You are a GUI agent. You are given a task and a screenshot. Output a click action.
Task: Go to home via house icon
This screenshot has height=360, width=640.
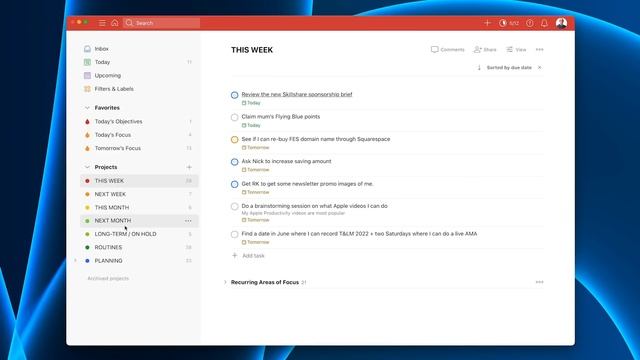click(x=115, y=23)
